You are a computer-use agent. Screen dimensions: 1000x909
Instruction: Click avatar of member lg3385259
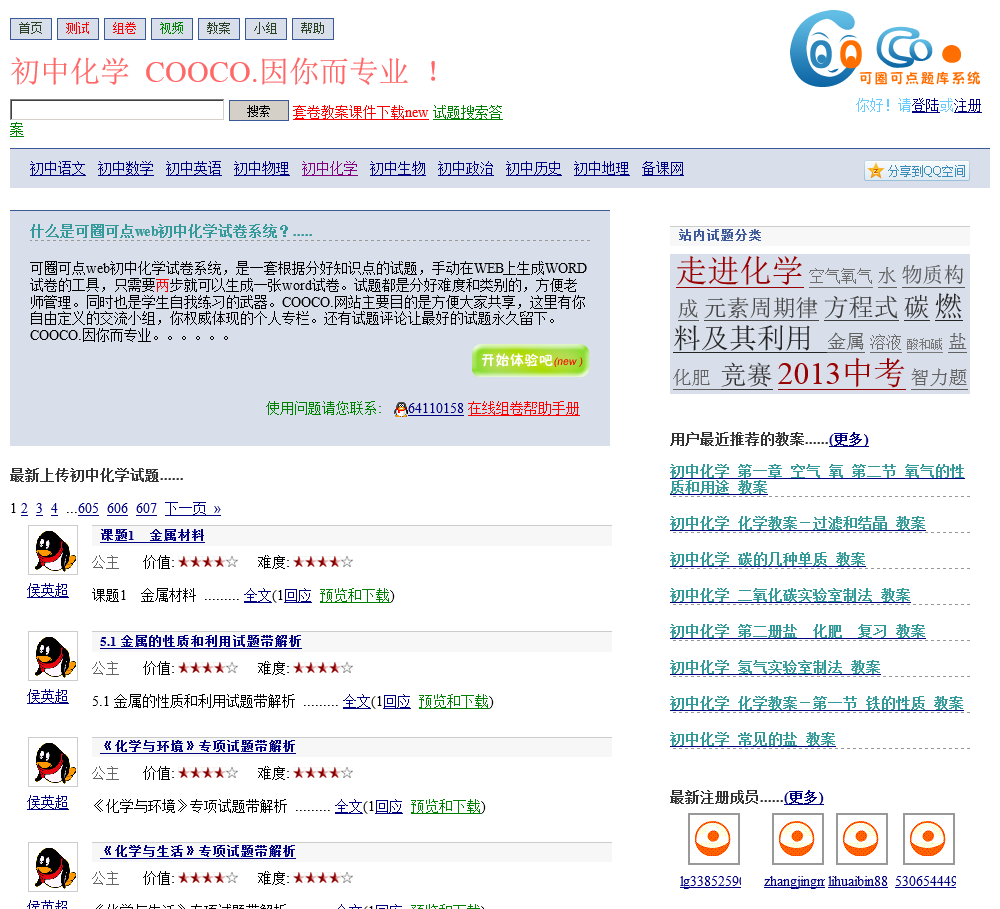[x=714, y=839]
